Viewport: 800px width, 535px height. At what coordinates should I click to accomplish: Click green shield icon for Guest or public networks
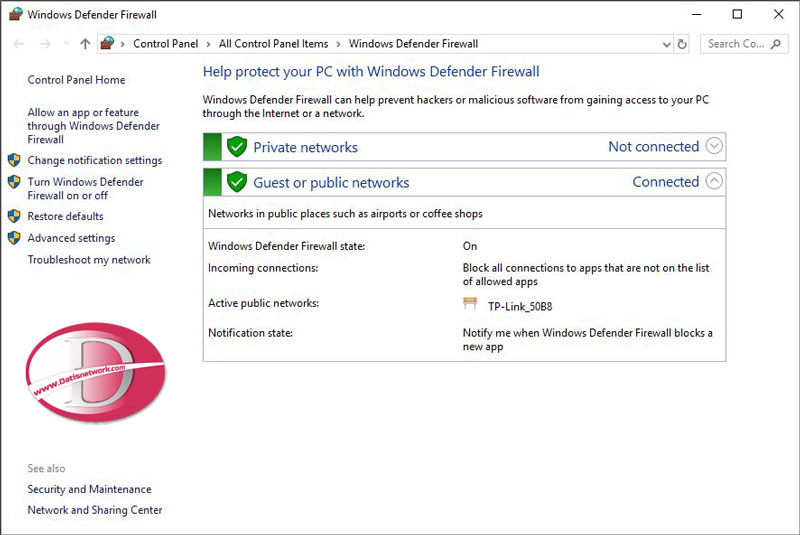pos(237,182)
